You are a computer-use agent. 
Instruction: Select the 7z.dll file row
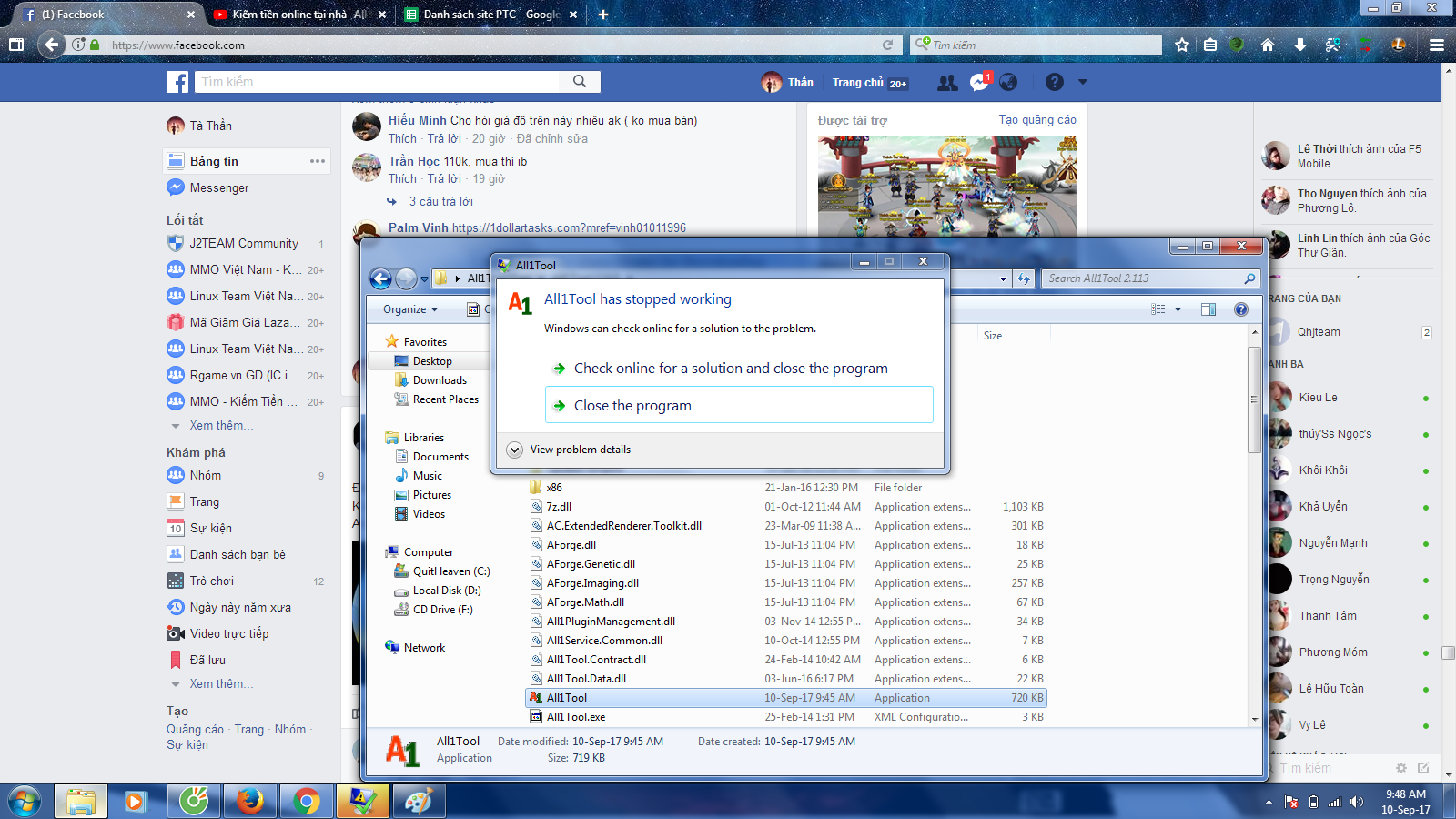pyautogui.click(x=787, y=507)
